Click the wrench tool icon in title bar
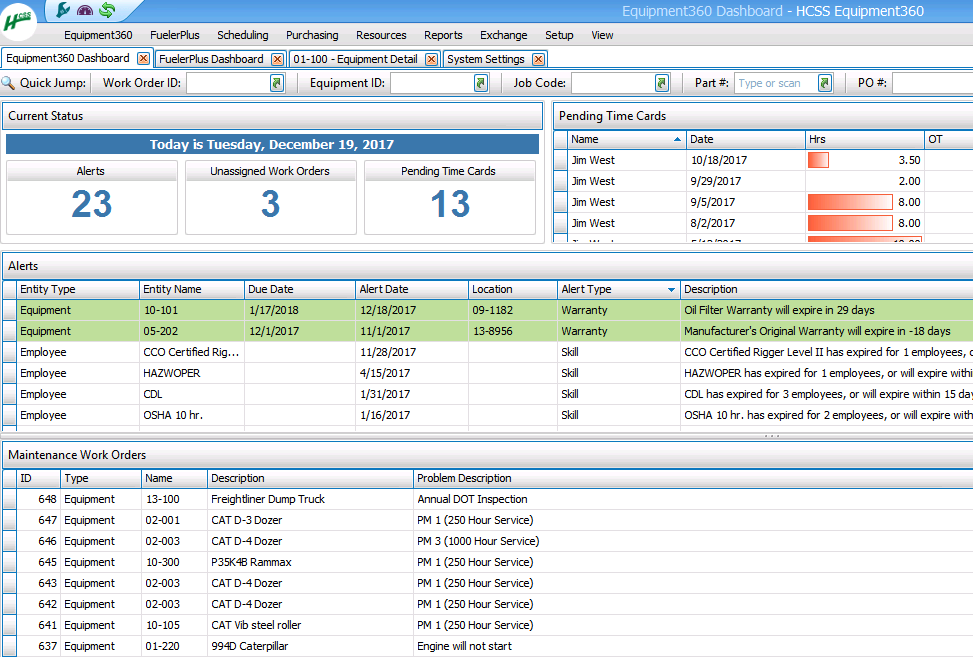 pos(63,10)
